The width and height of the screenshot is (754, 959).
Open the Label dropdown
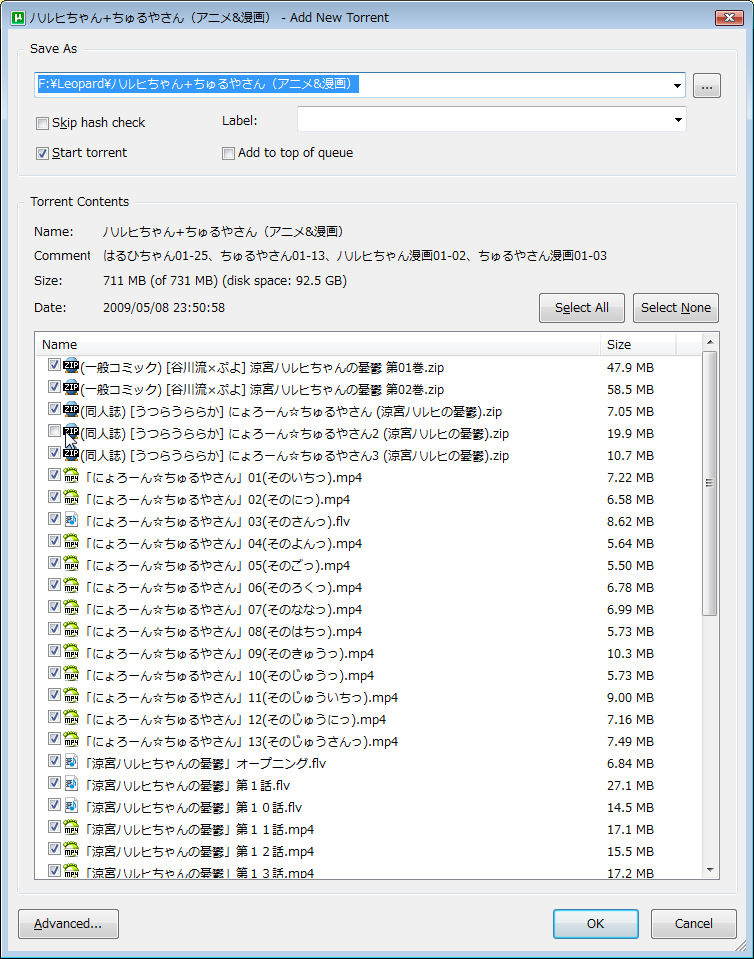[678, 119]
